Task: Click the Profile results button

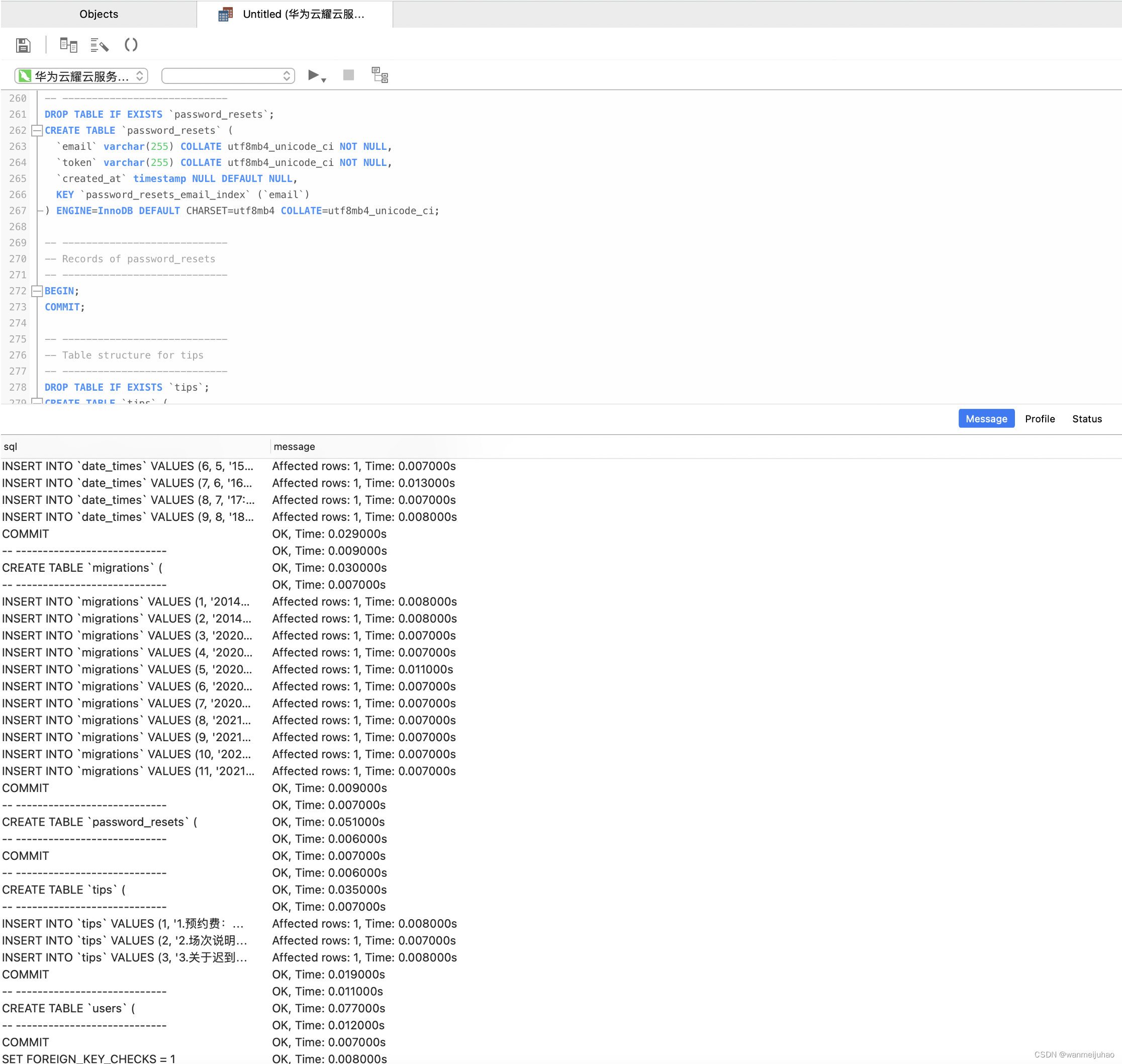Action: (1040, 418)
